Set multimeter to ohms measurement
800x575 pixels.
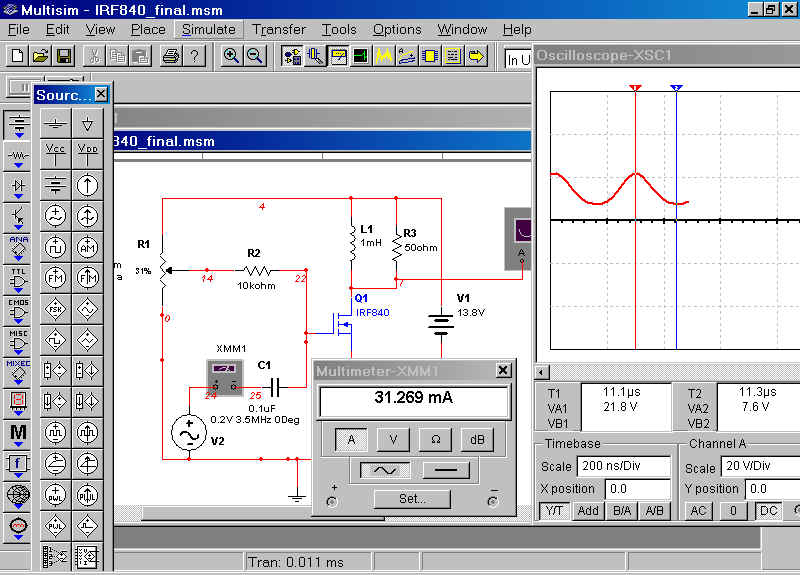click(x=435, y=439)
